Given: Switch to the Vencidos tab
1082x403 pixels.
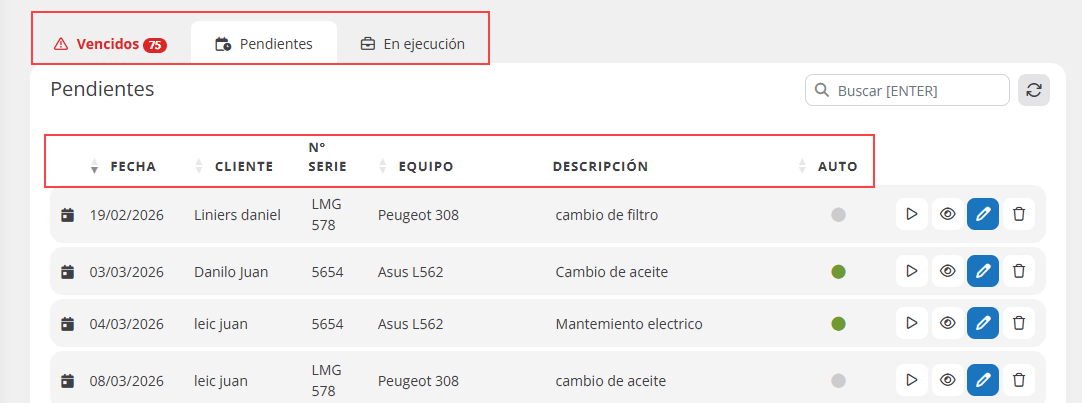Looking at the screenshot, I should coord(110,44).
